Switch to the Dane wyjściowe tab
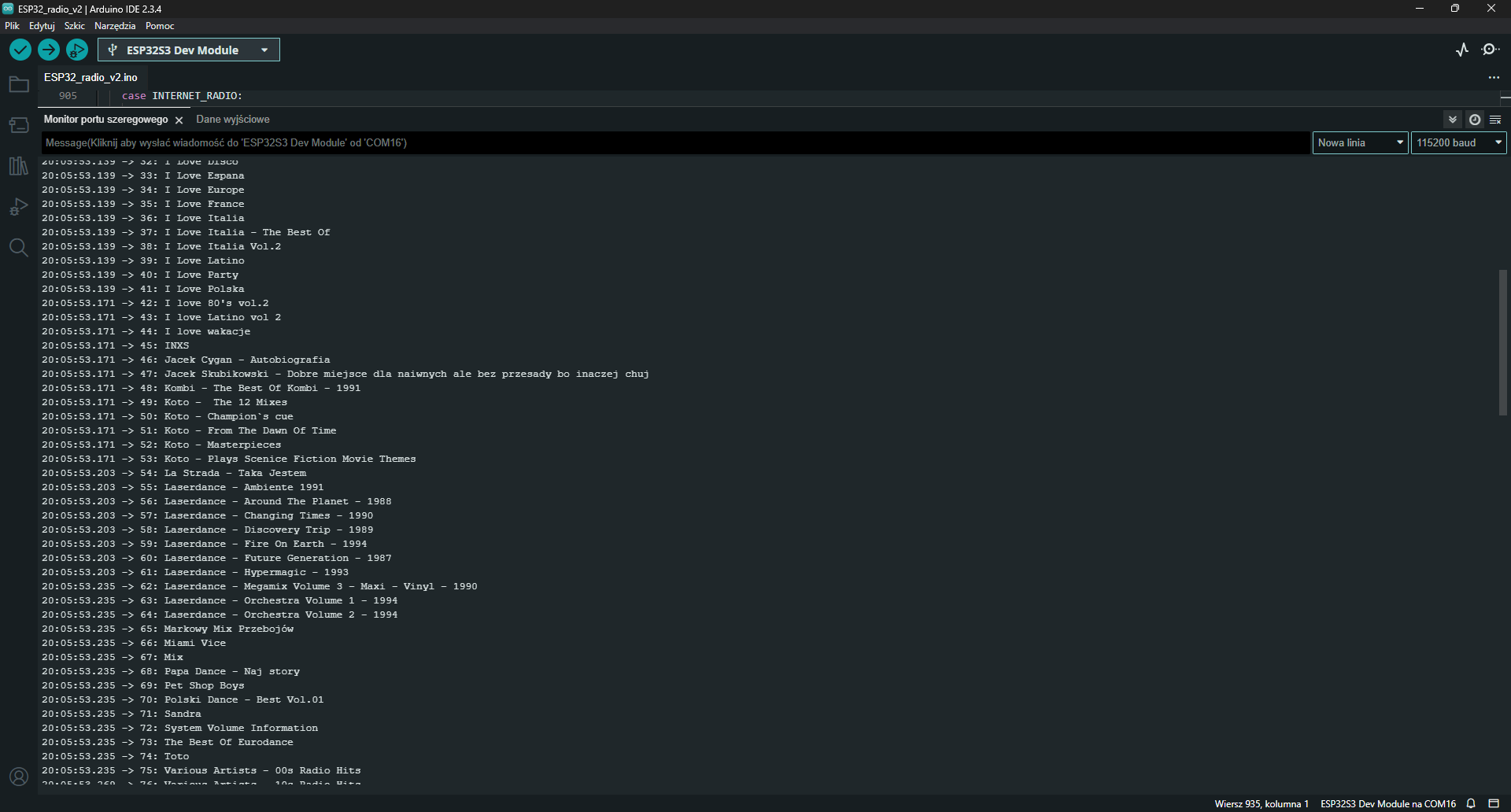Viewport: 1511px width, 812px height. 233,120
